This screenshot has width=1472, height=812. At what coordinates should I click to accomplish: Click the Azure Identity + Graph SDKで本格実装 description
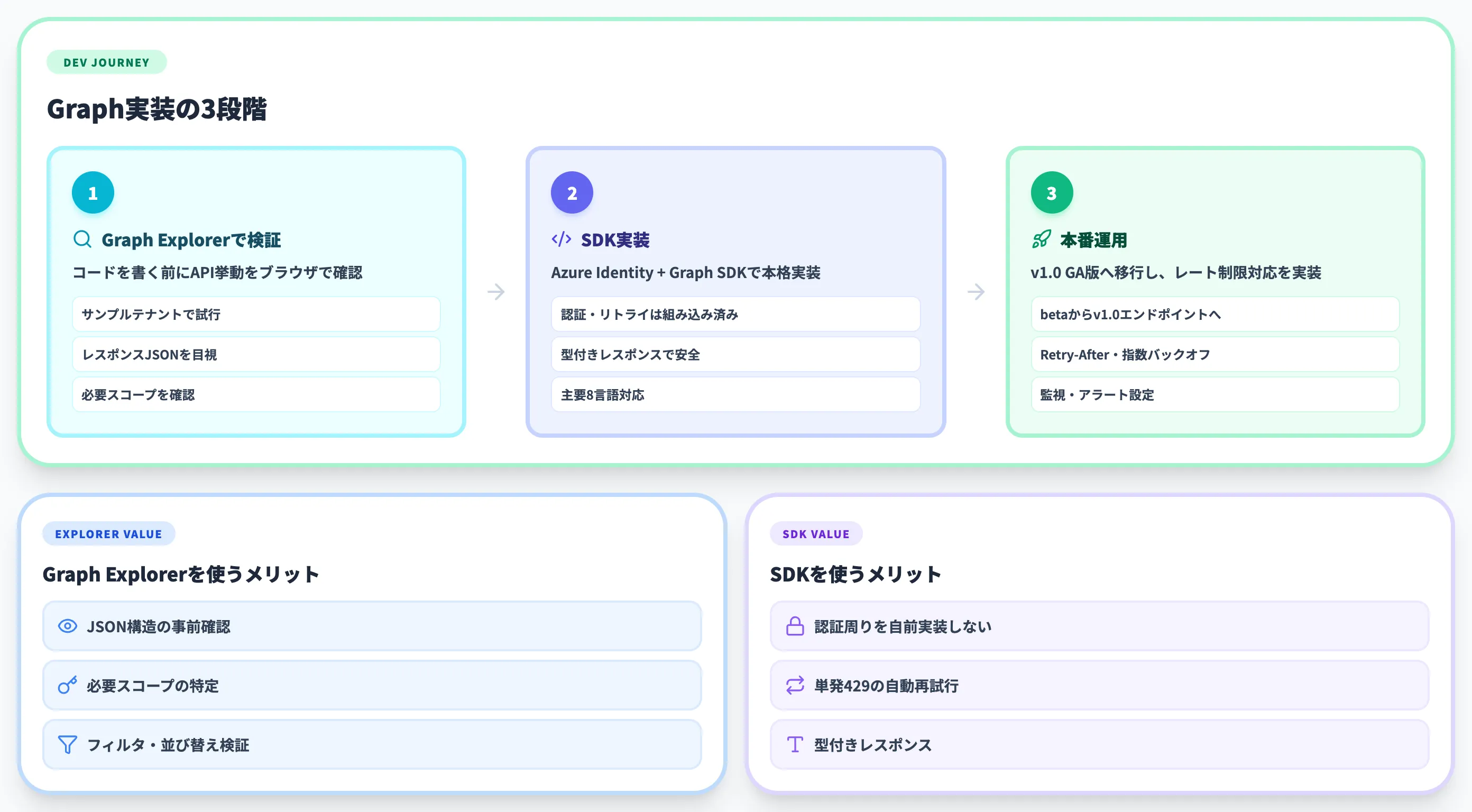click(x=686, y=273)
